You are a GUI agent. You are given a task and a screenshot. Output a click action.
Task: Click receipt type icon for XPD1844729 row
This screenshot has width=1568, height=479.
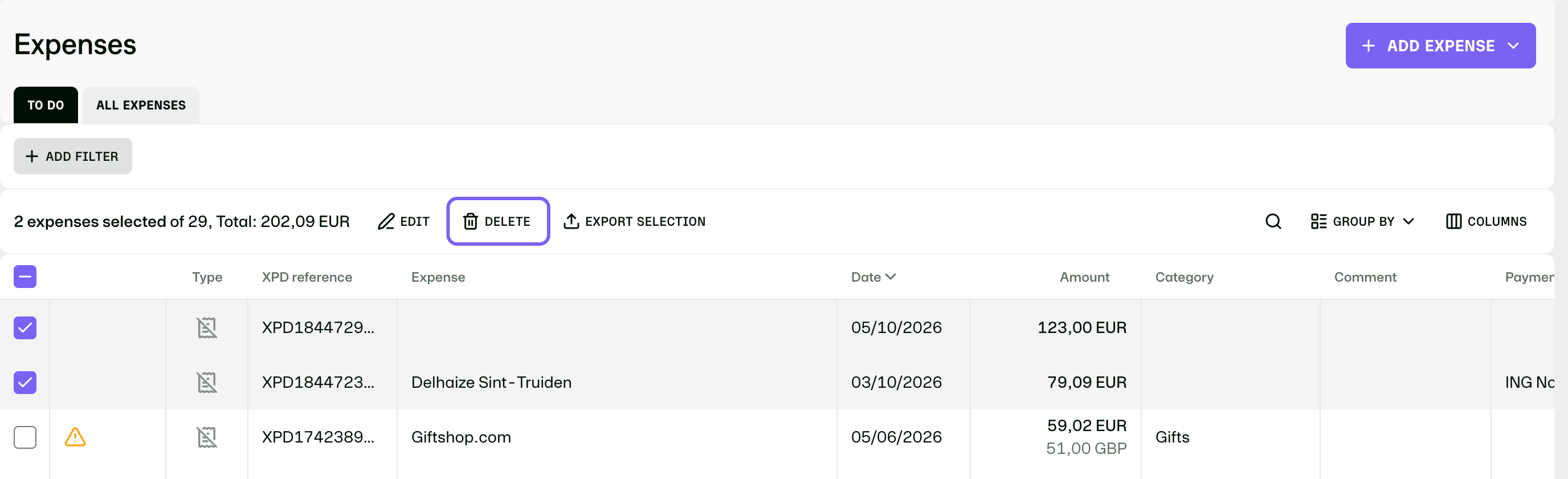coord(207,328)
